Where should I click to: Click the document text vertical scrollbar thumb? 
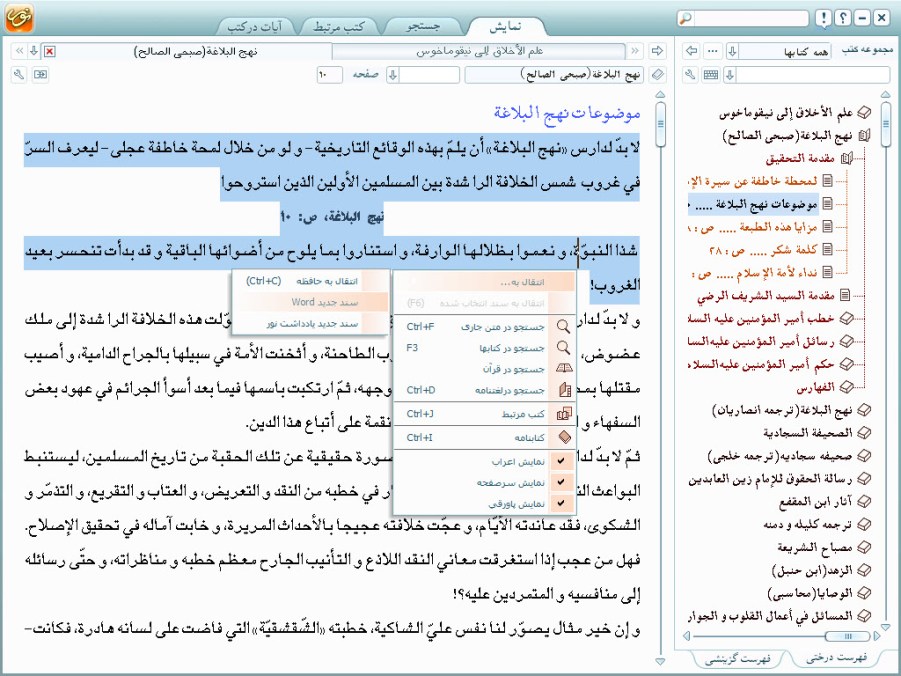tap(660, 125)
